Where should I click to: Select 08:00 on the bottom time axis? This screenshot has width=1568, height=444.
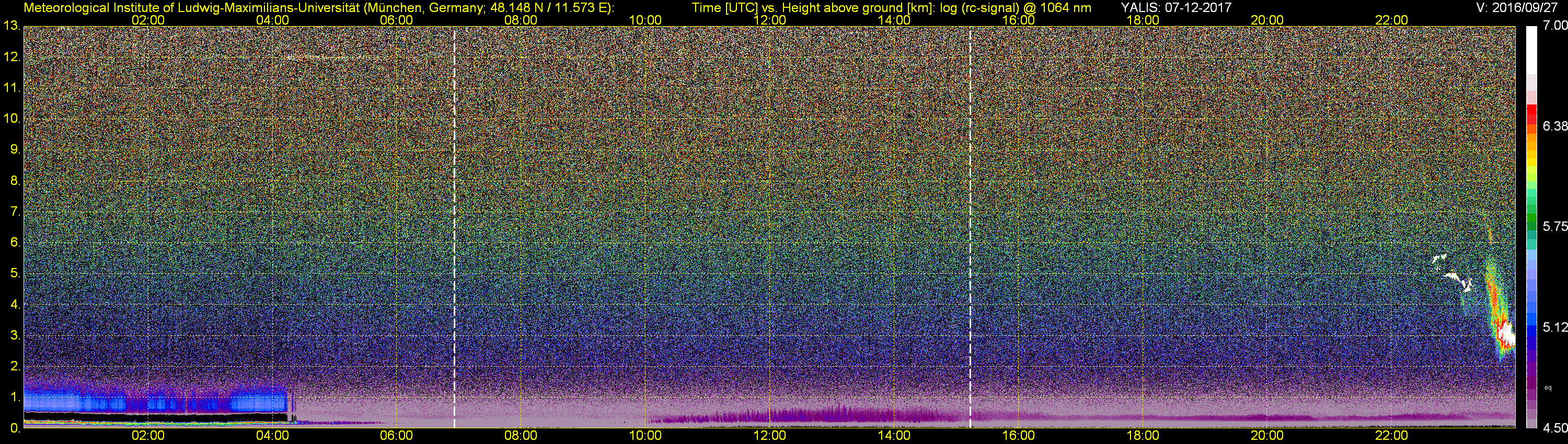pos(521,436)
